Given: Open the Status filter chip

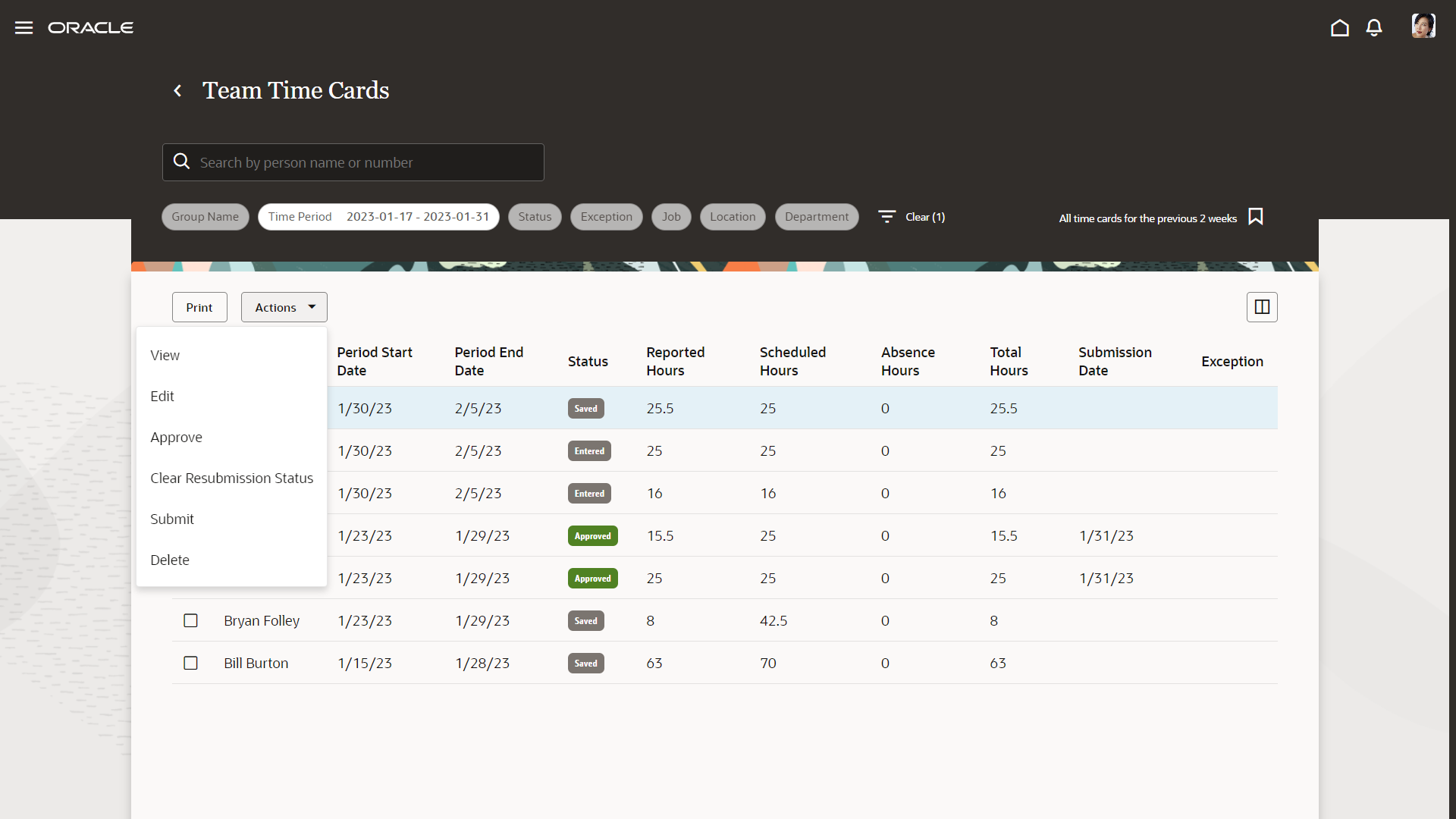Looking at the screenshot, I should click(535, 217).
